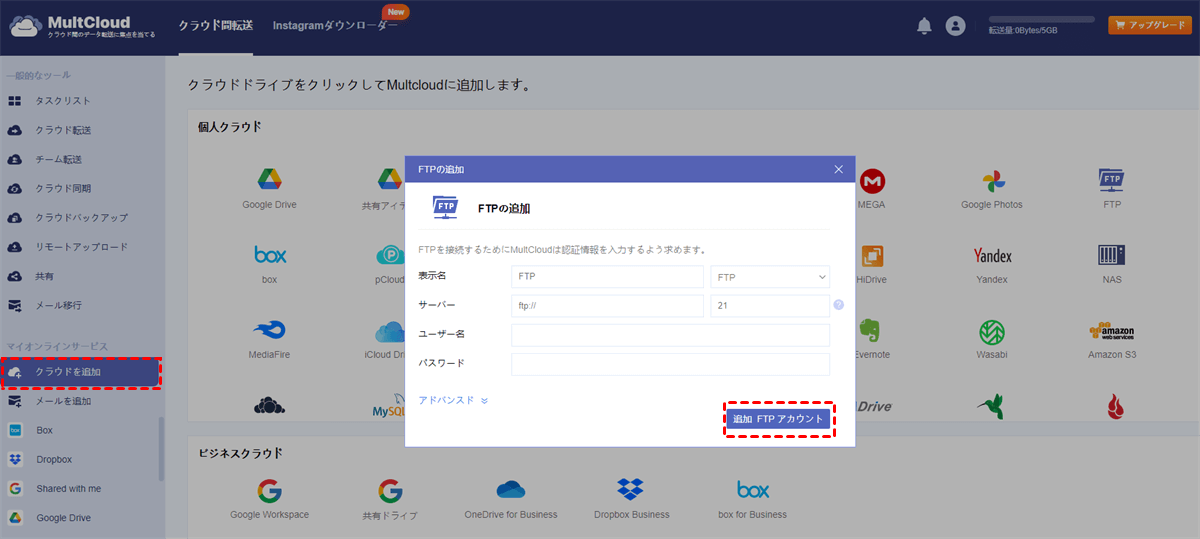Click the server port help icon
This screenshot has height=539, width=1200.
click(839, 305)
